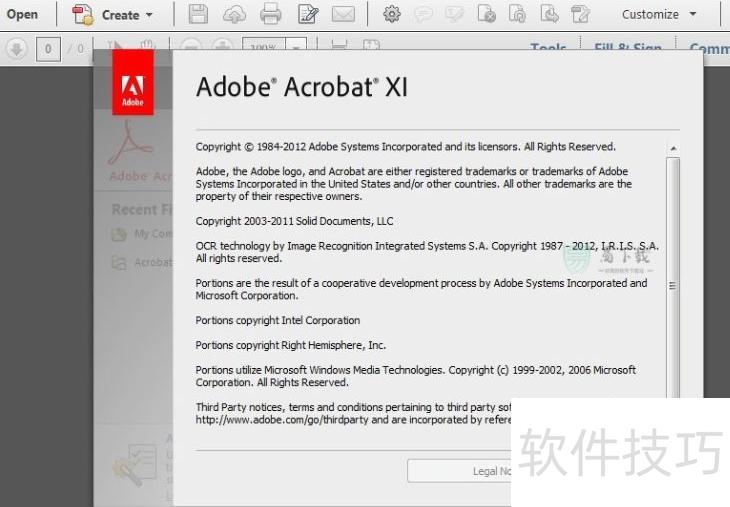Click the Open button in toolbar
The width and height of the screenshot is (730, 507).
click(x=22, y=14)
